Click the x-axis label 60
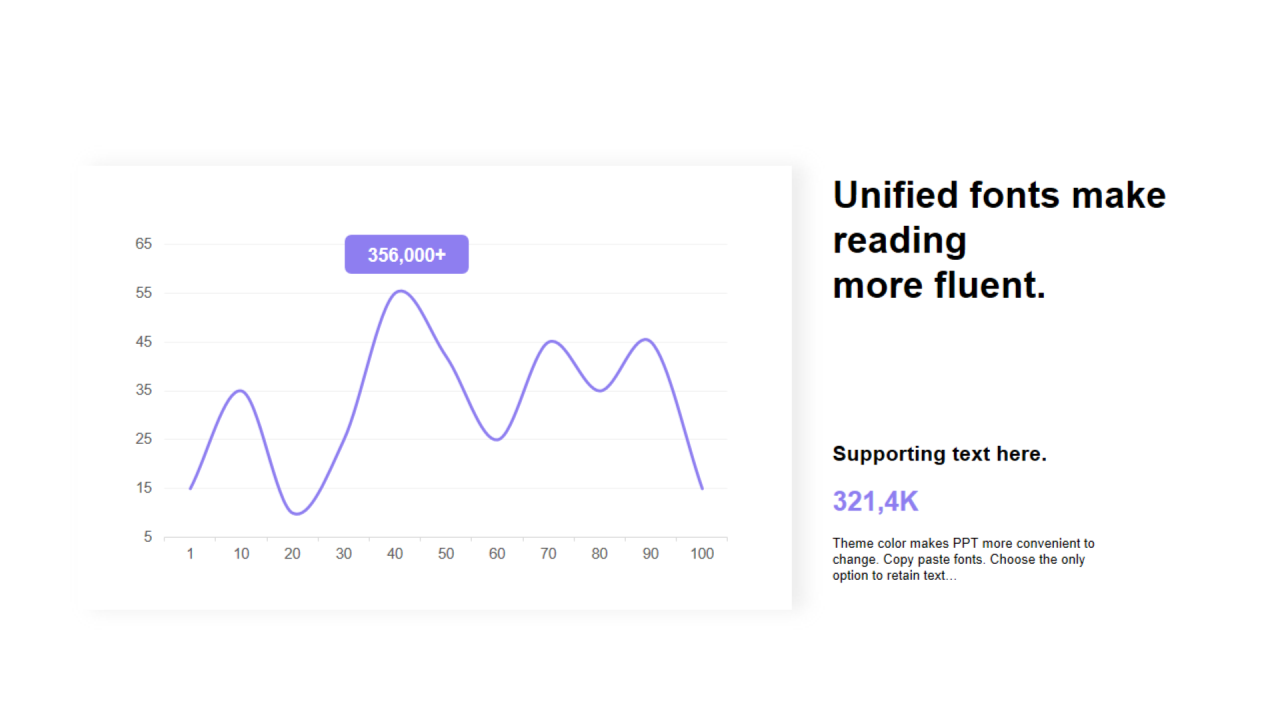Image resolution: width=1280 pixels, height=720 pixels. pyautogui.click(x=497, y=554)
